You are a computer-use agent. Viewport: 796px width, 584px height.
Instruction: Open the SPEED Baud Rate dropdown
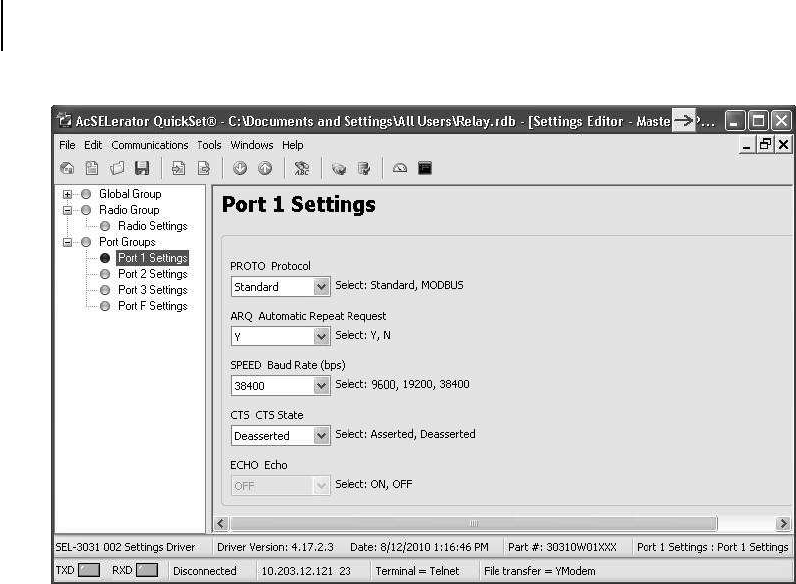(x=321, y=386)
